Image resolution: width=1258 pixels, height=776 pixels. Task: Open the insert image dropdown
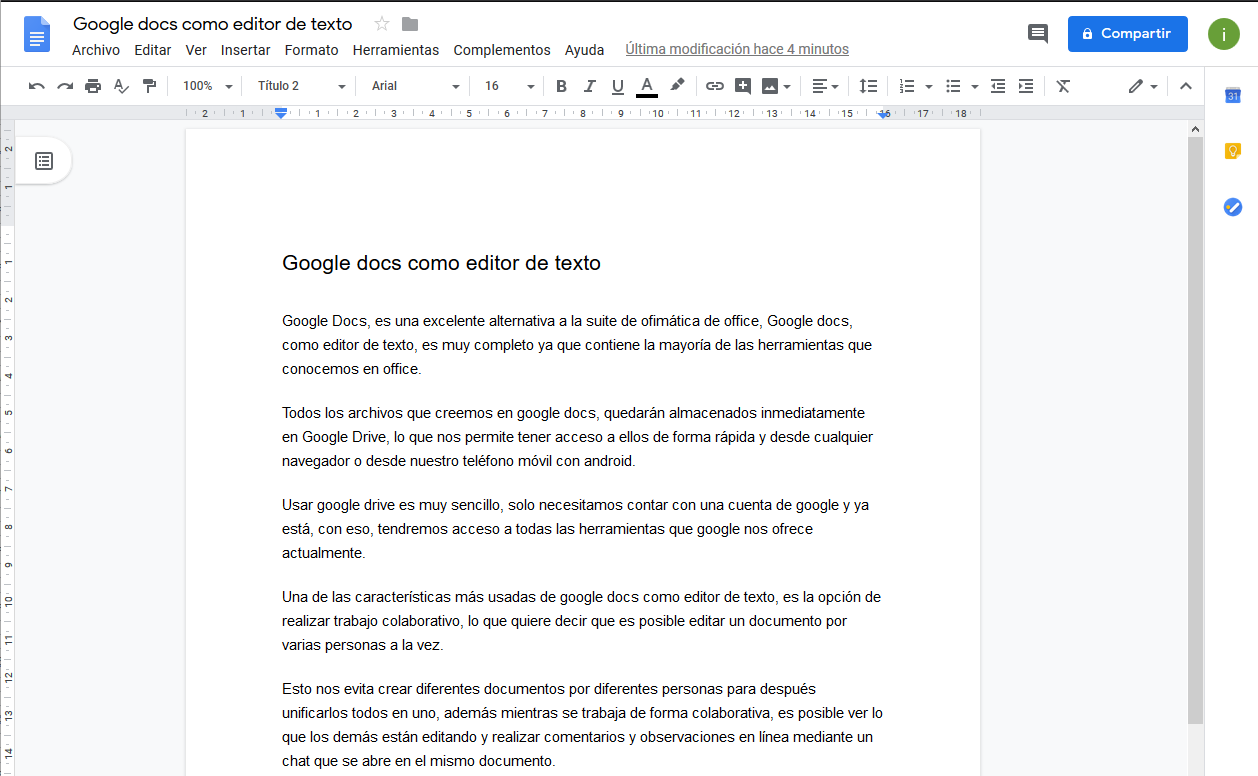coord(776,86)
